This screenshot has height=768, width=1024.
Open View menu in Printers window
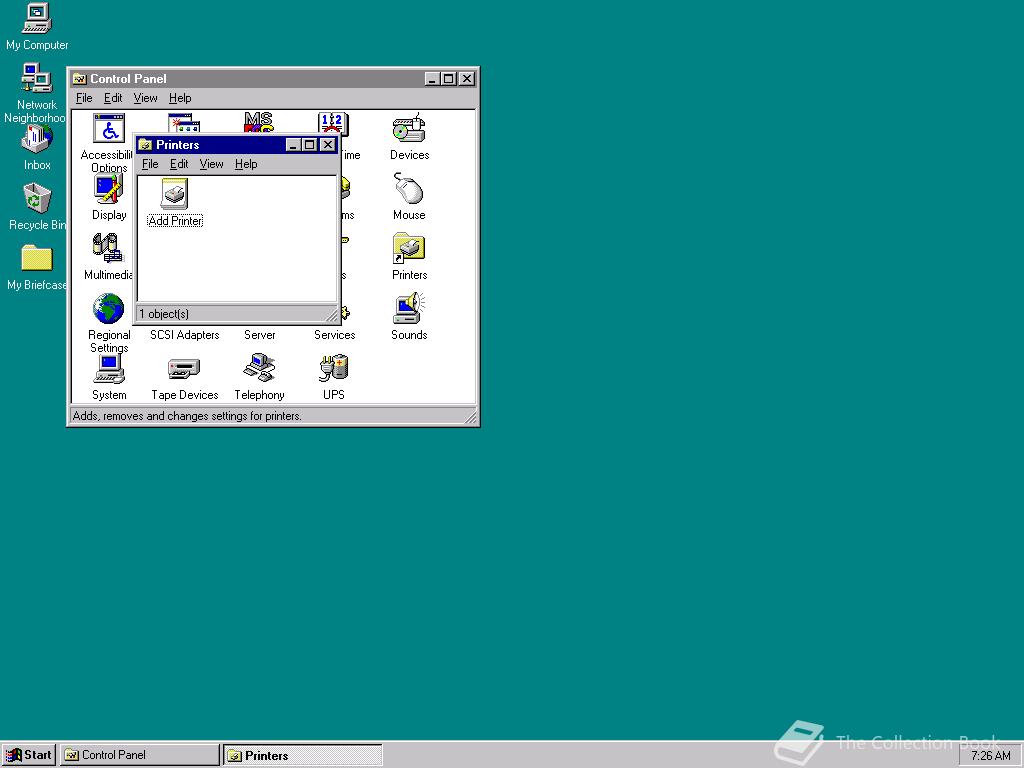(x=212, y=164)
